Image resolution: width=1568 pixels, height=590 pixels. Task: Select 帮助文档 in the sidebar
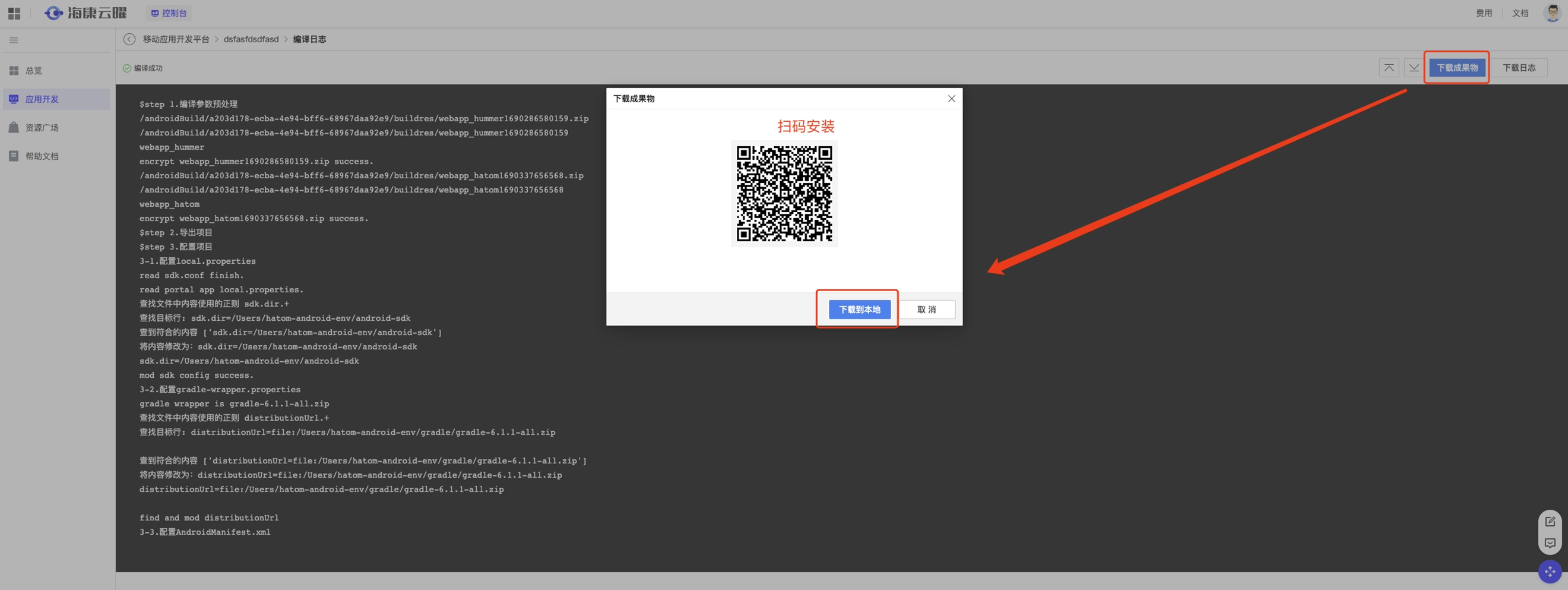click(x=56, y=156)
